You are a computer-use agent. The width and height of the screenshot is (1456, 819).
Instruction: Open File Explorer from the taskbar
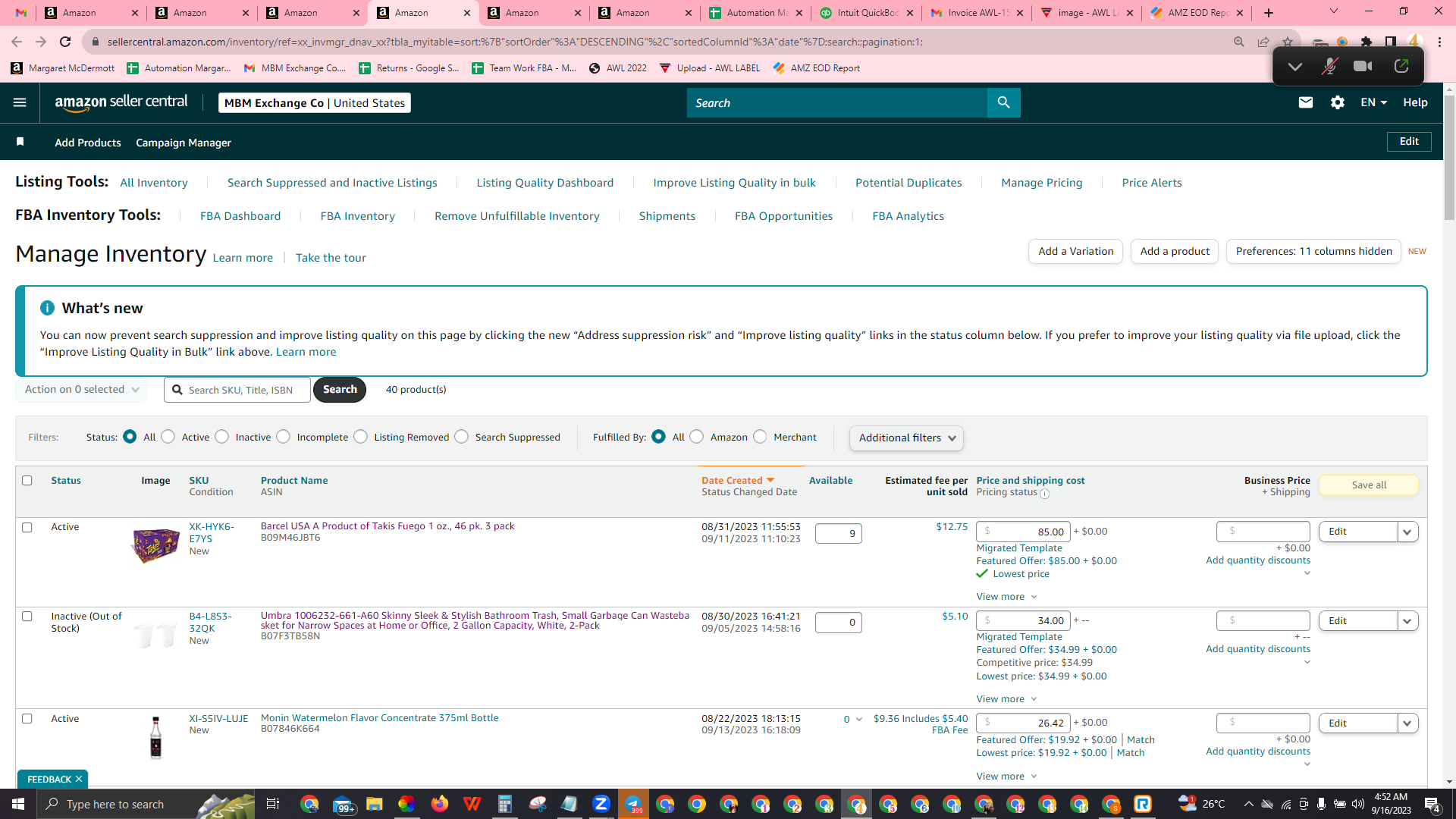pos(374,804)
